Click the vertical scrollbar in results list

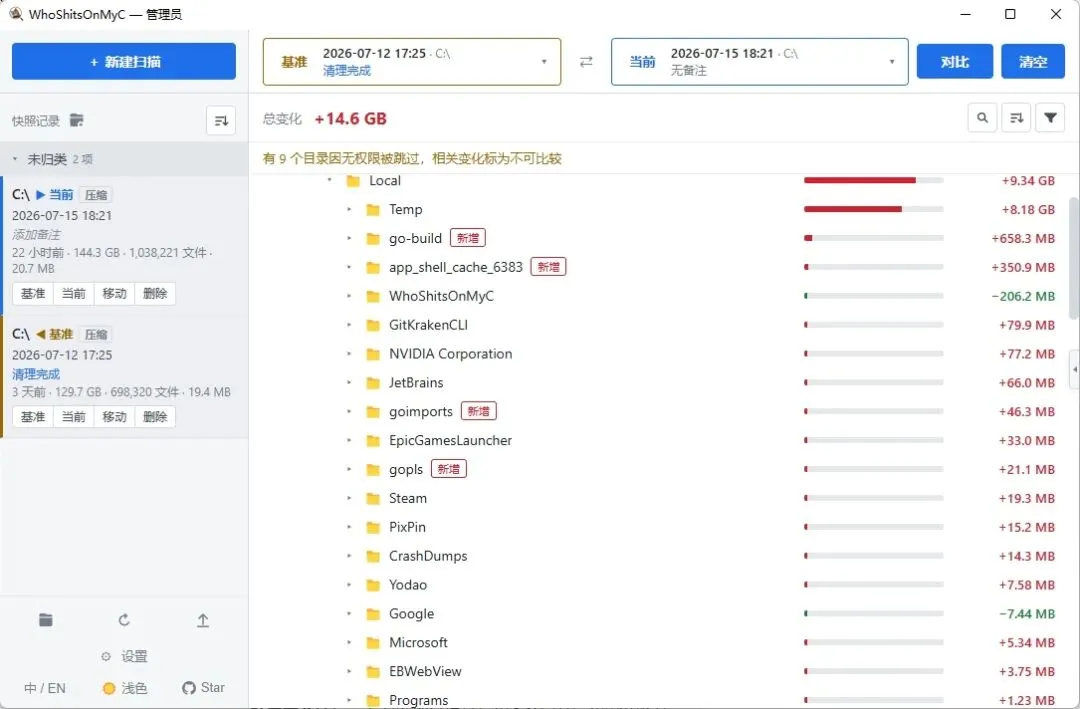(1074, 258)
